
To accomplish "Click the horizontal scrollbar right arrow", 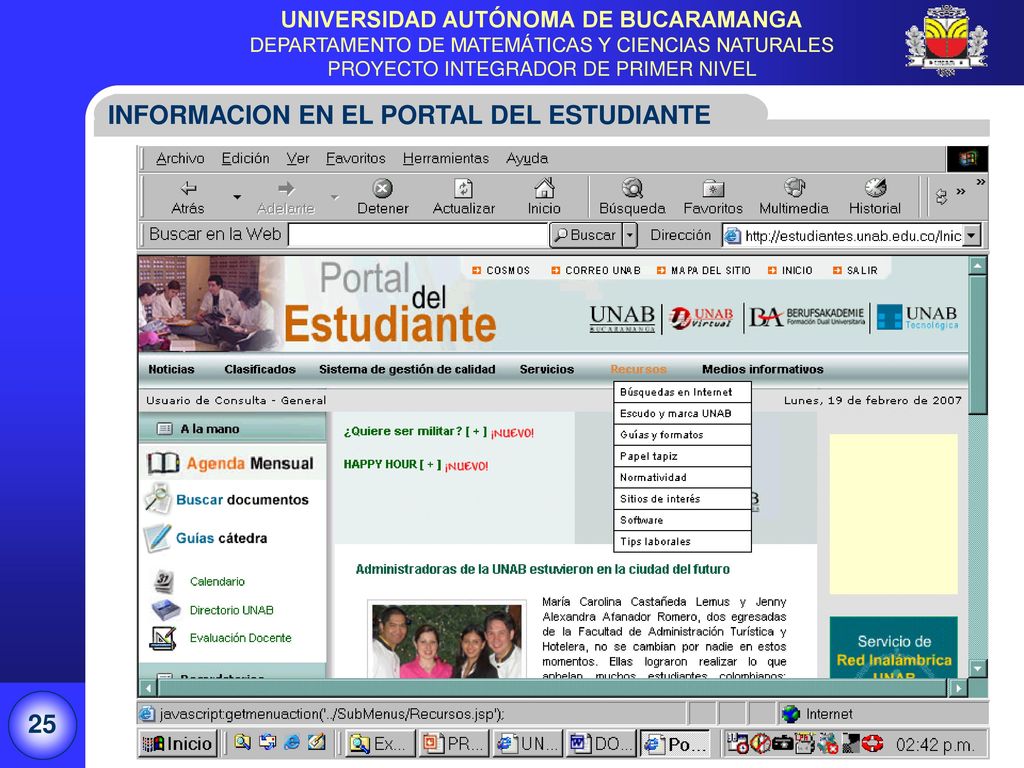I will (x=957, y=688).
